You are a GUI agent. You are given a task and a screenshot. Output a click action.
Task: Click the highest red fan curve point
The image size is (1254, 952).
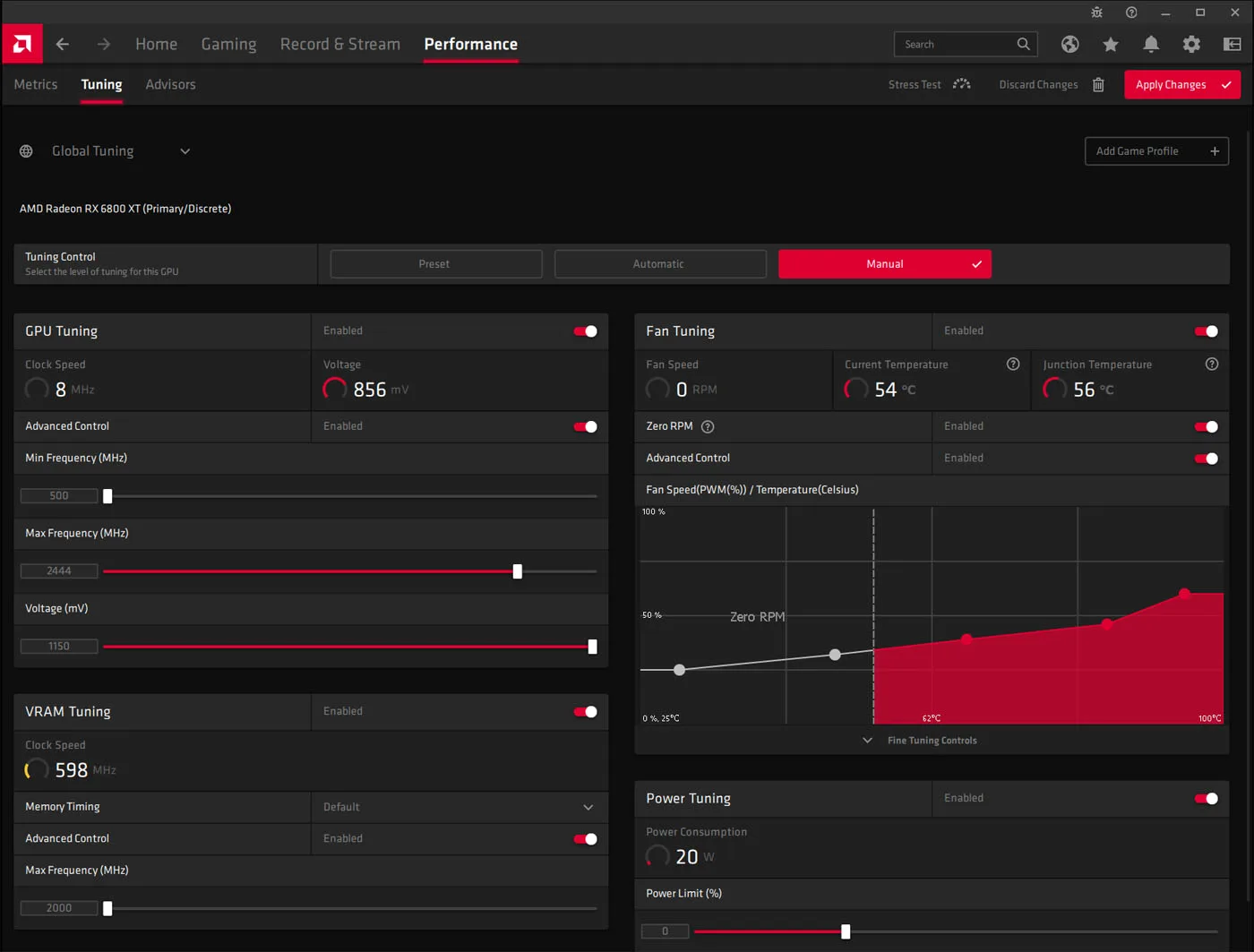pos(1184,594)
